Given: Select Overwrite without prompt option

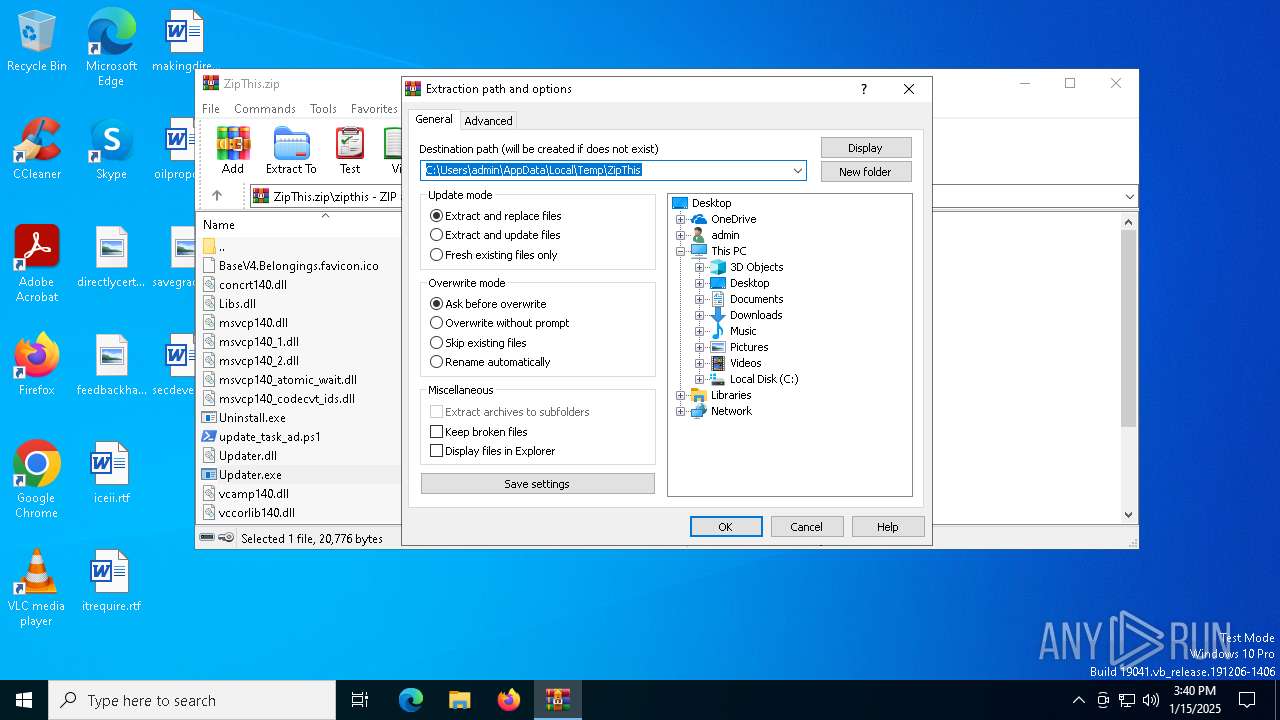Looking at the screenshot, I should pyautogui.click(x=499, y=323).
